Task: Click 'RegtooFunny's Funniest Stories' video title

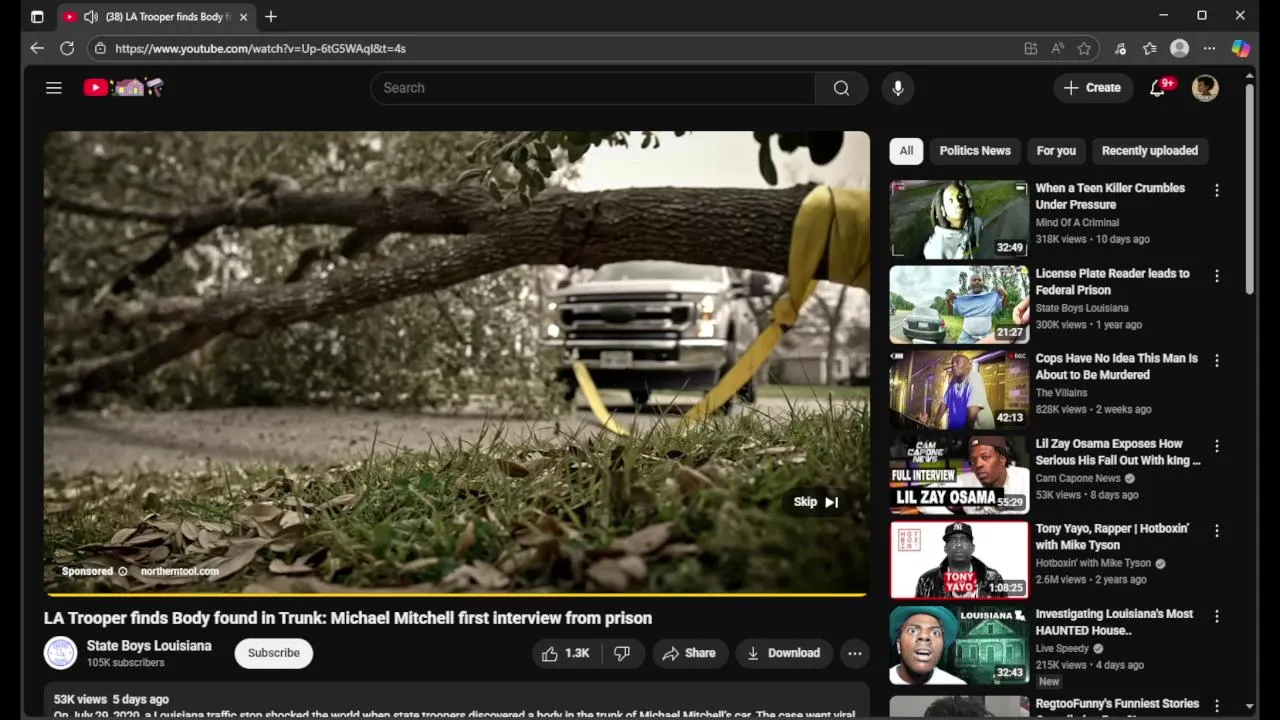Action: coord(1117,704)
